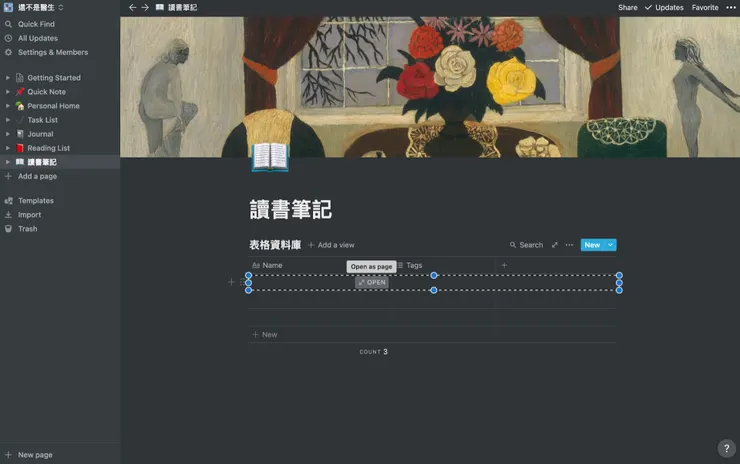740x464 pixels.
Task: Click the open book page emoji icon
Action: coord(270,157)
